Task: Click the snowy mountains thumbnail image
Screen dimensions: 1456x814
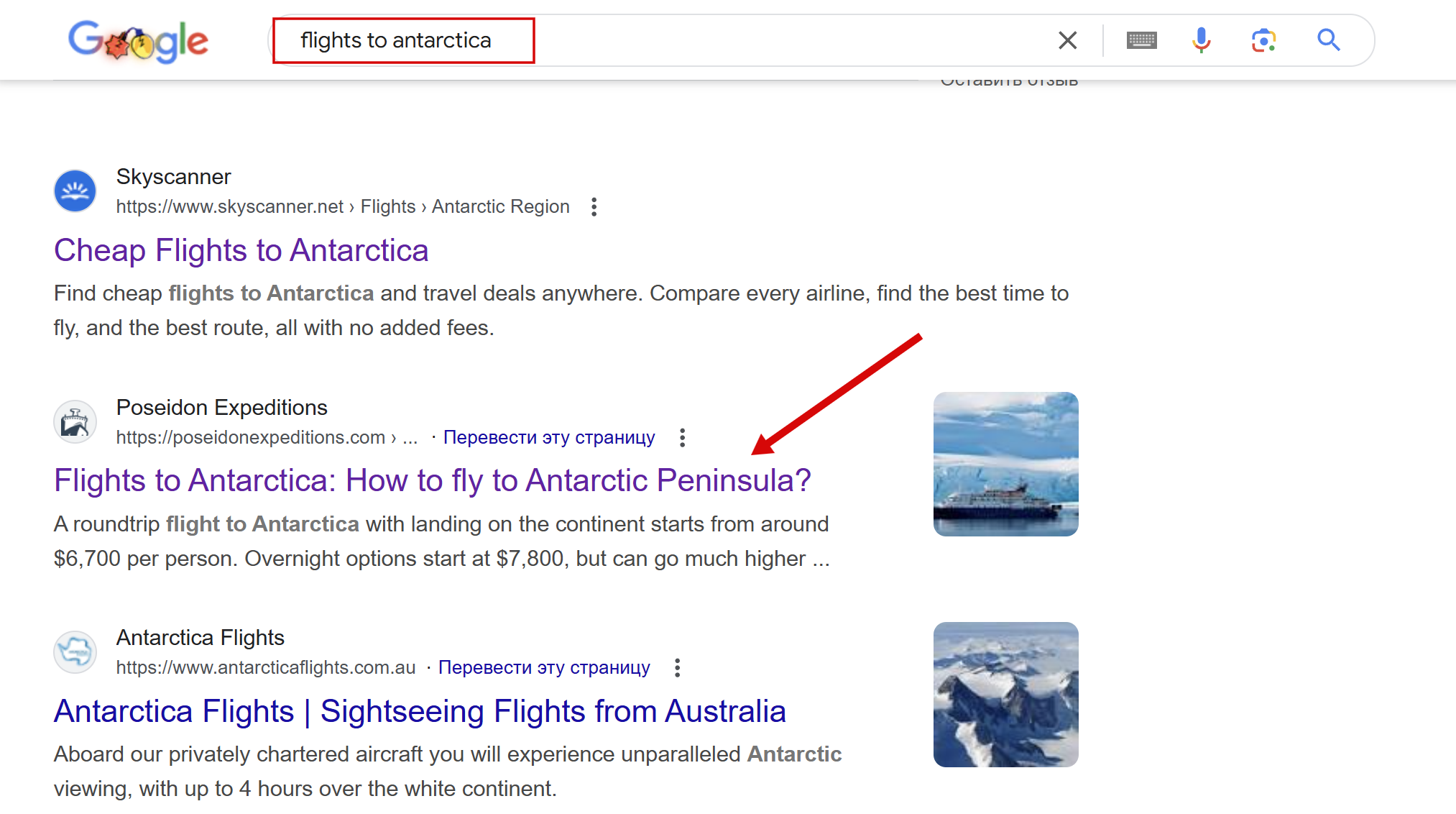Action: tap(1005, 695)
